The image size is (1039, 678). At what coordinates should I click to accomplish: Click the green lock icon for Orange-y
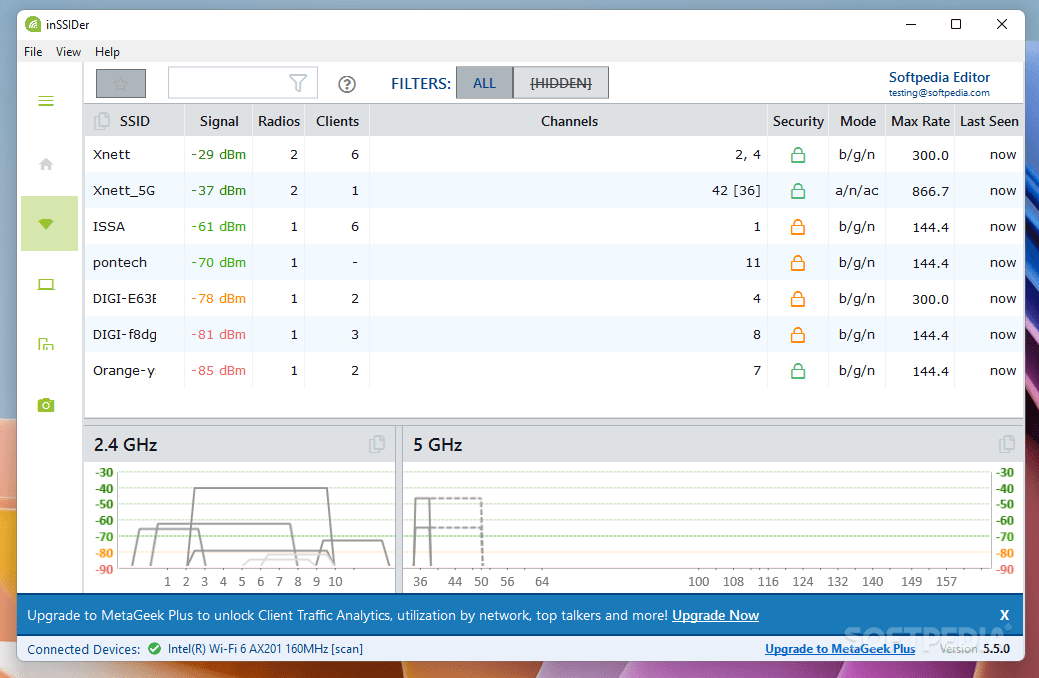pos(798,371)
